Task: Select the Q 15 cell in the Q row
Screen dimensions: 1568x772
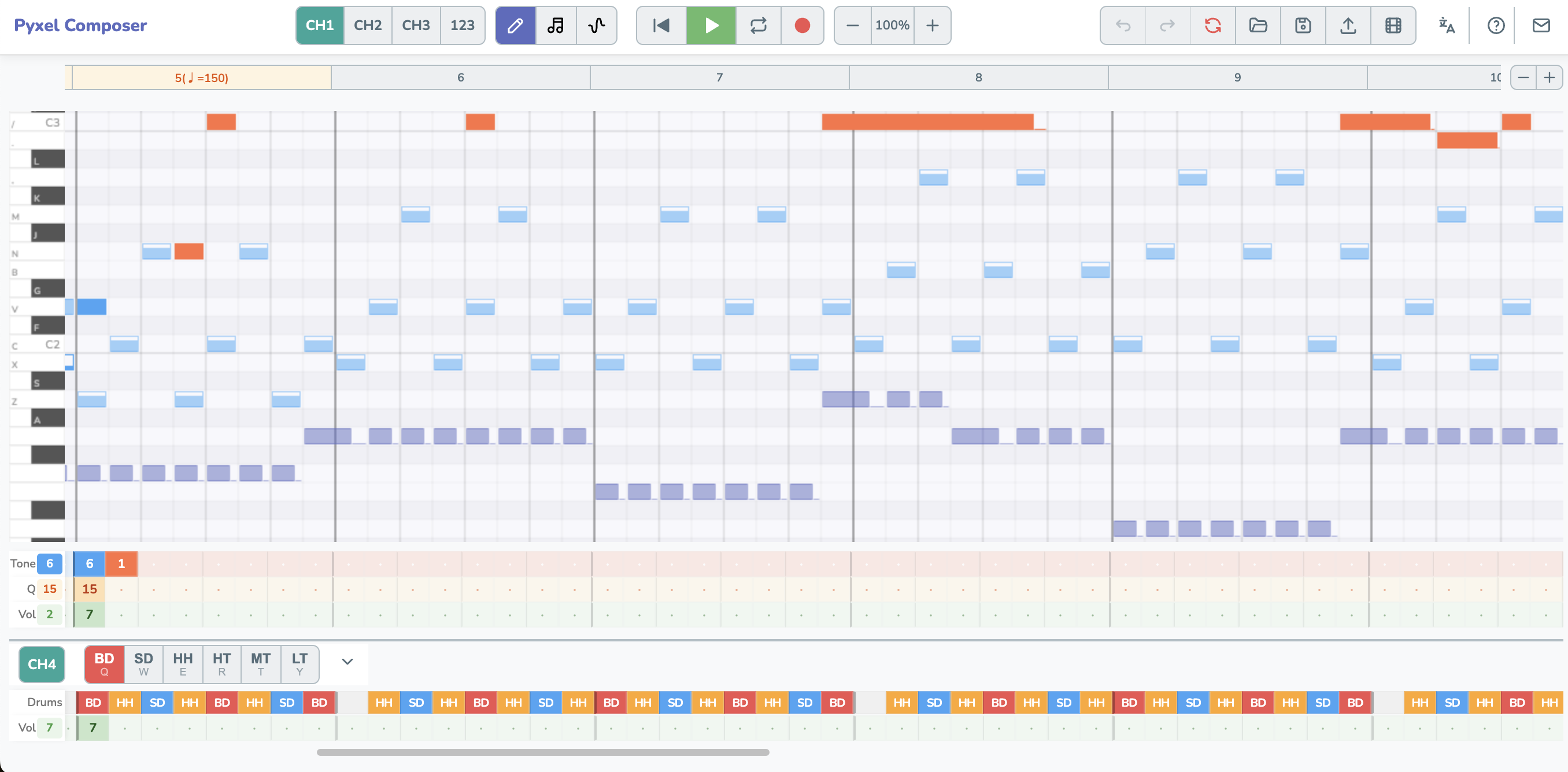Action: 90,589
